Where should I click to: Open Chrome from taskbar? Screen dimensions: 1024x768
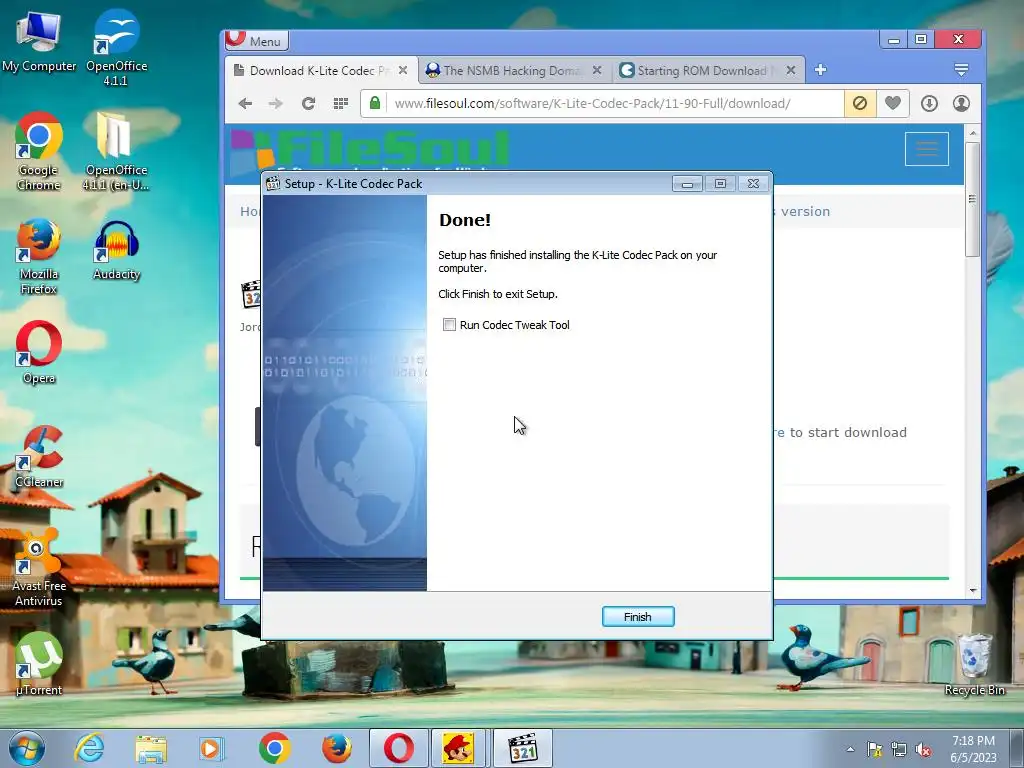[x=274, y=748]
